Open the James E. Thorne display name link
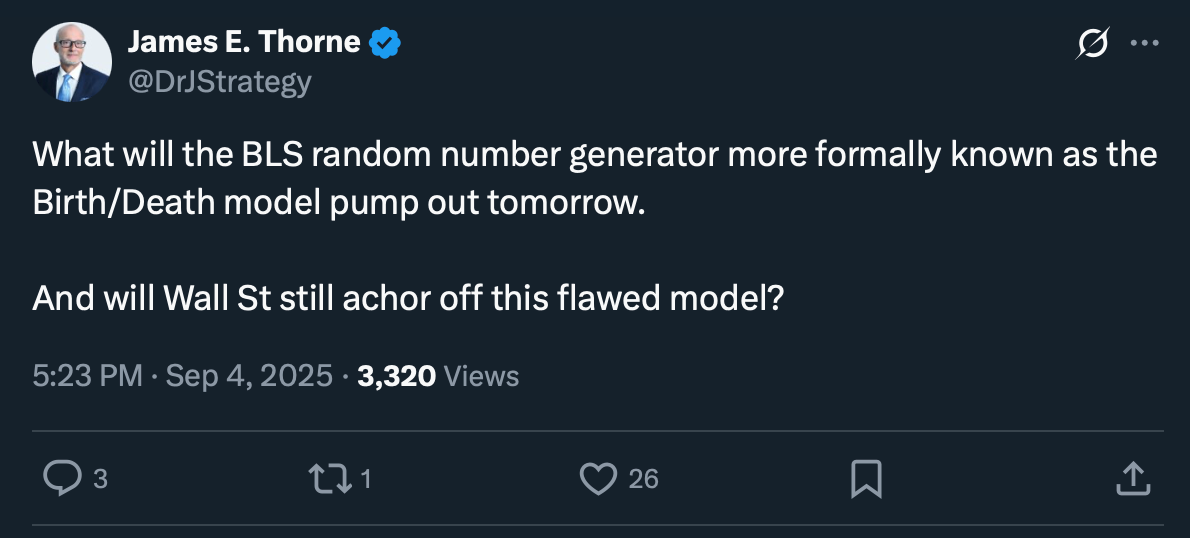 244,42
